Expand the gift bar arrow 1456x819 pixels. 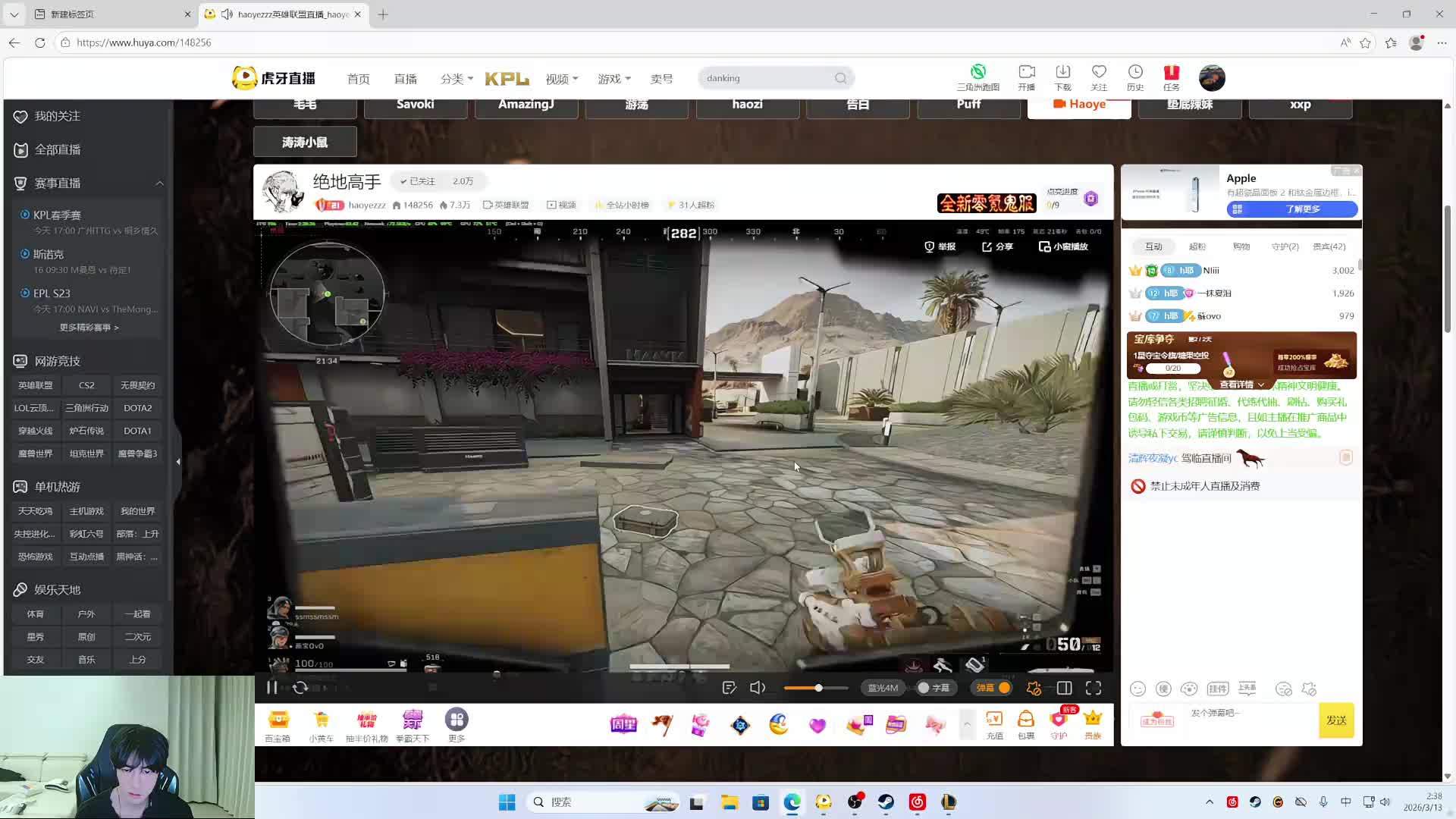pyautogui.click(x=967, y=724)
